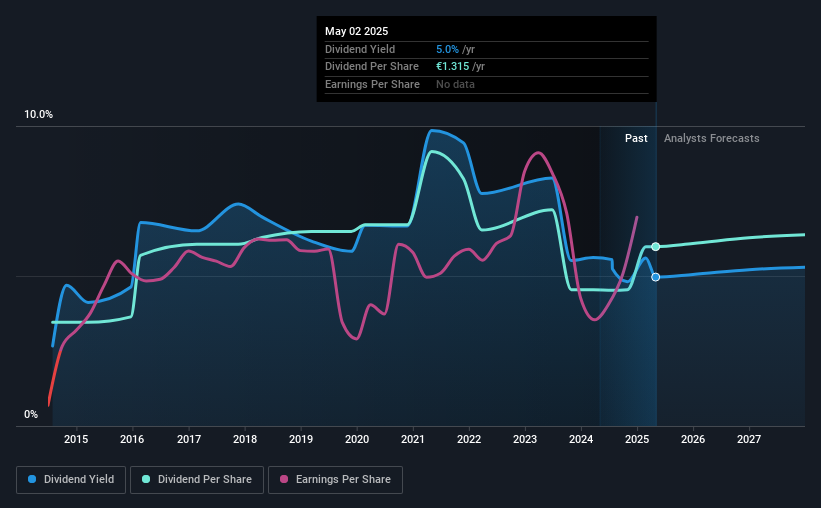Click the €1.315 dividend per share value
821x508 pixels.
click(452, 67)
